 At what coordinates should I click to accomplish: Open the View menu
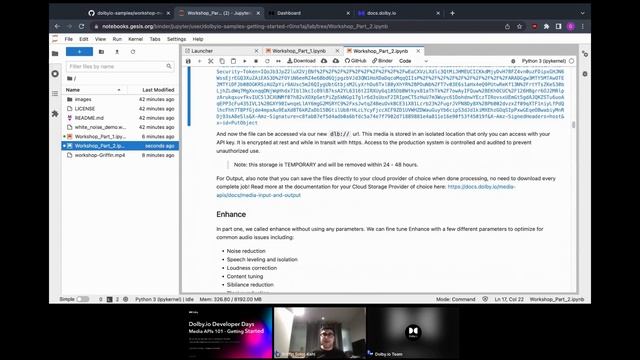100,39
